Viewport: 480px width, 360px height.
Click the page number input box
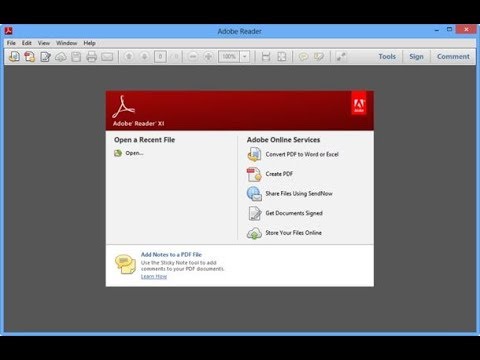[160, 57]
